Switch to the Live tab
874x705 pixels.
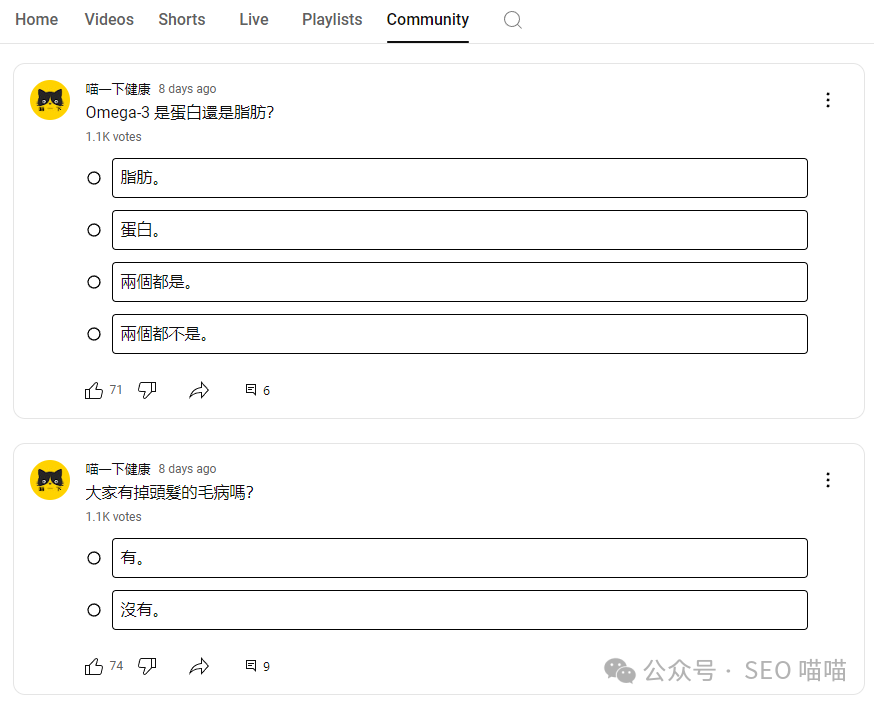tap(254, 20)
